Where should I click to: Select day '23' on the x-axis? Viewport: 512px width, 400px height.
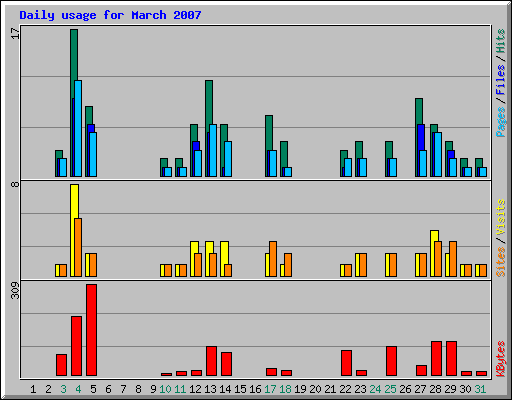click(x=360, y=389)
